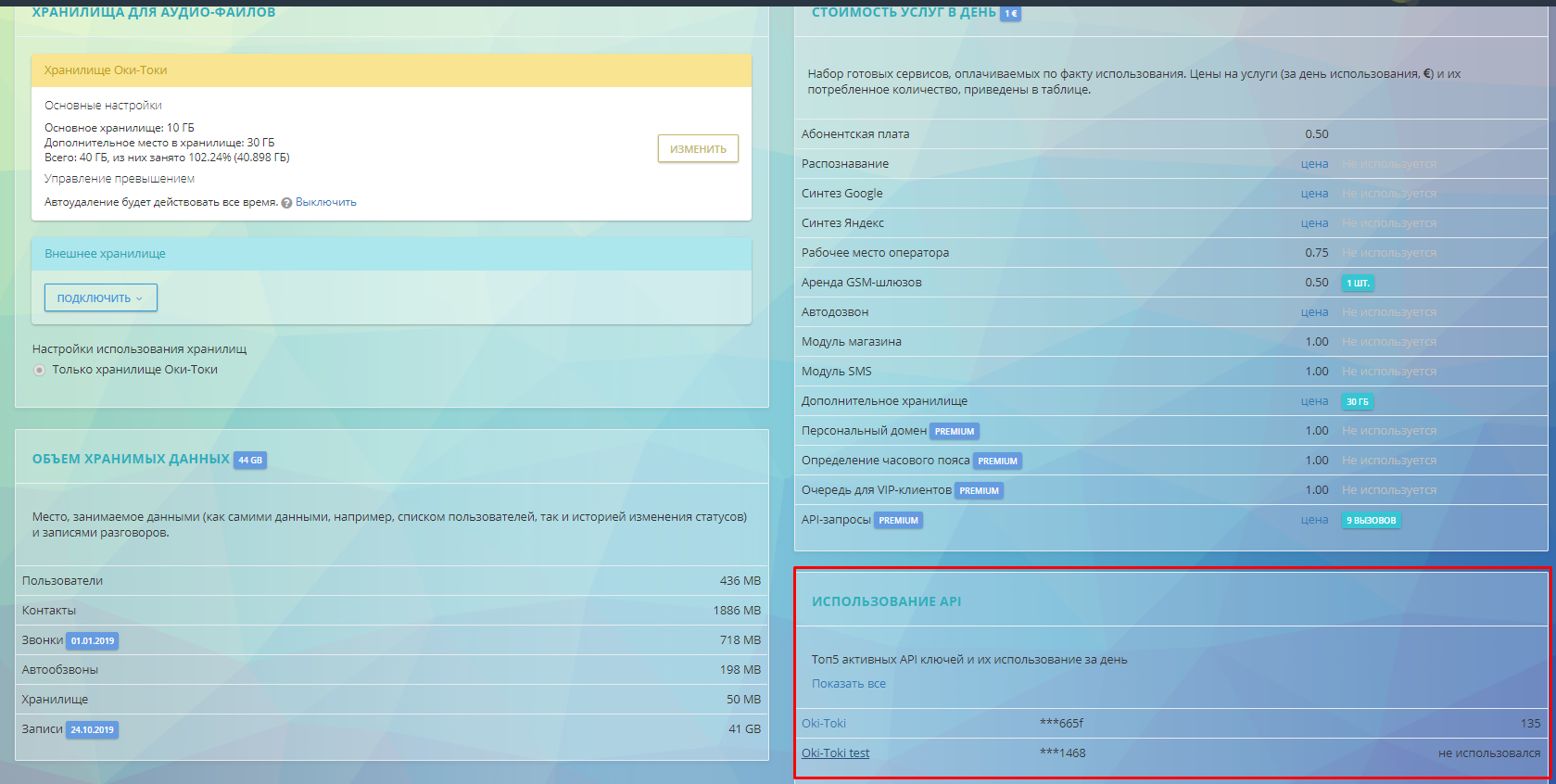Click цена link for Распознавание
The width and height of the screenshot is (1556, 784).
(x=1314, y=164)
